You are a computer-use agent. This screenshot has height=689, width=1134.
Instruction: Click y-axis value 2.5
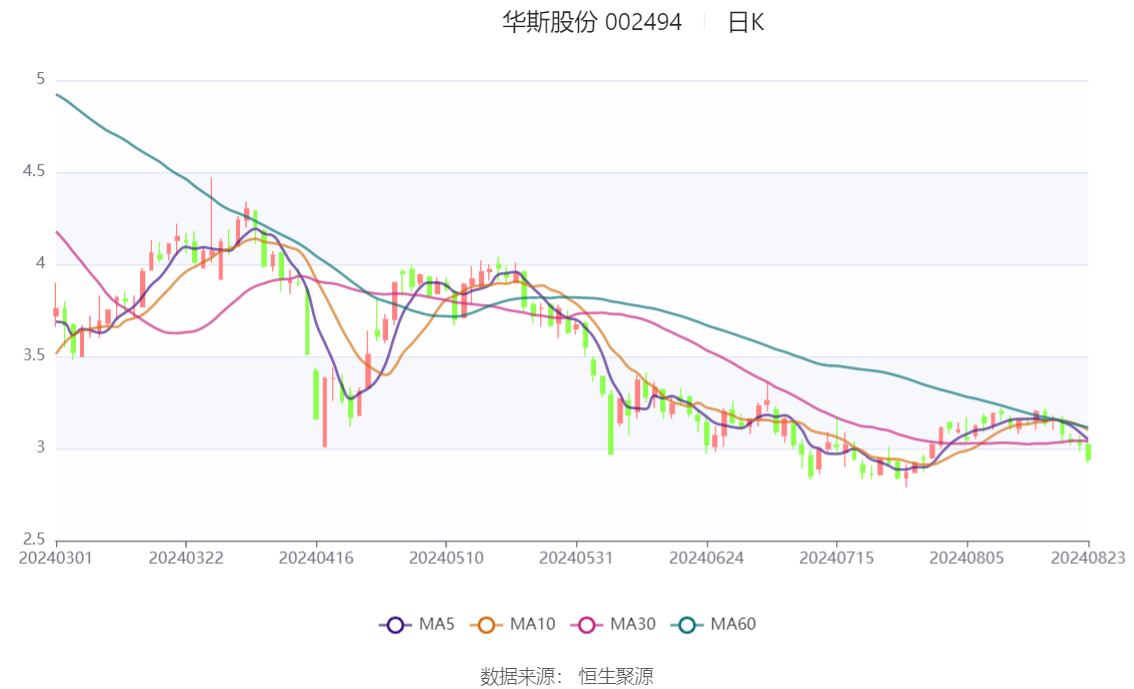pyautogui.click(x=33, y=539)
